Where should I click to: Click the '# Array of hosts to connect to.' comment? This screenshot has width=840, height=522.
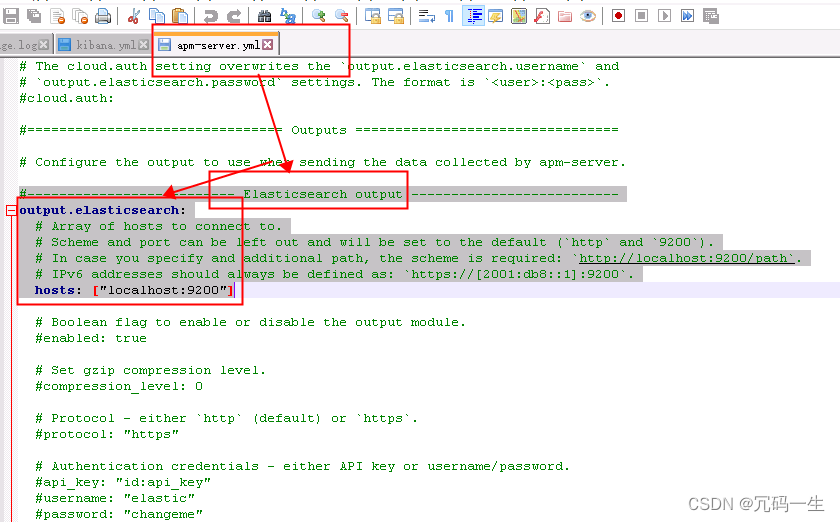point(159,226)
